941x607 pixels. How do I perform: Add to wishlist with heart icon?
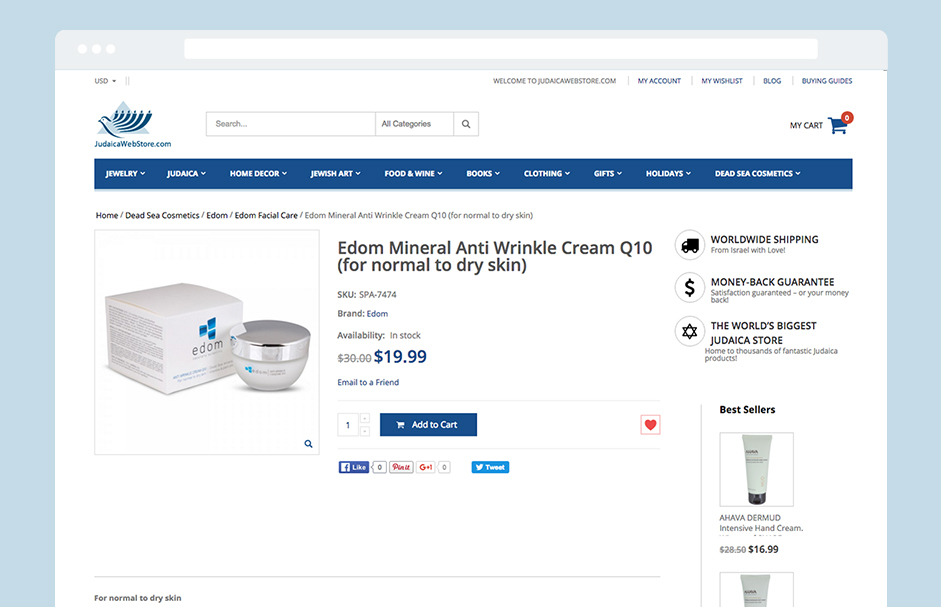tap(650, 424)
